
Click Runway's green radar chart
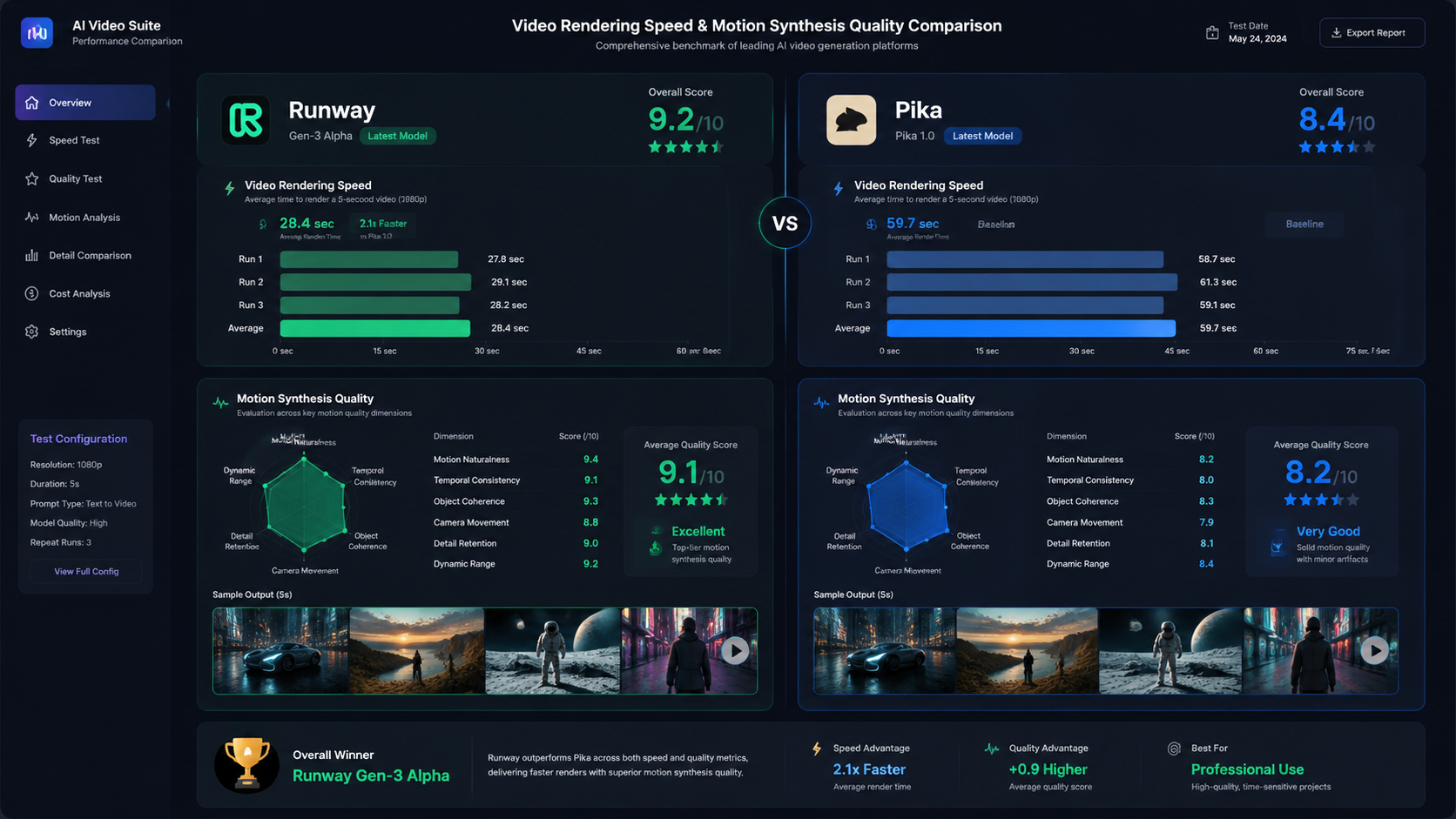click(305, 503)
